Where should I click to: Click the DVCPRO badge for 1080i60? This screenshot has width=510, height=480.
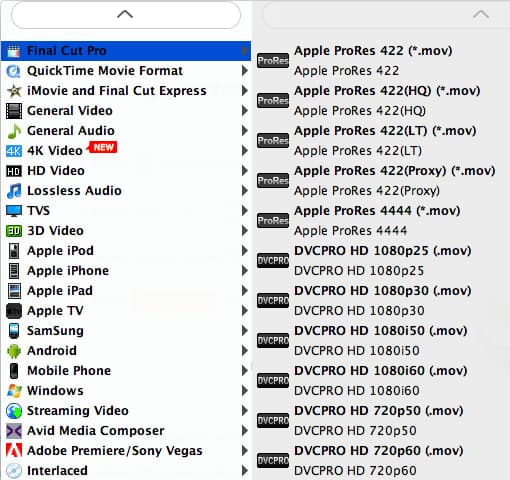(x=273, y=381)
